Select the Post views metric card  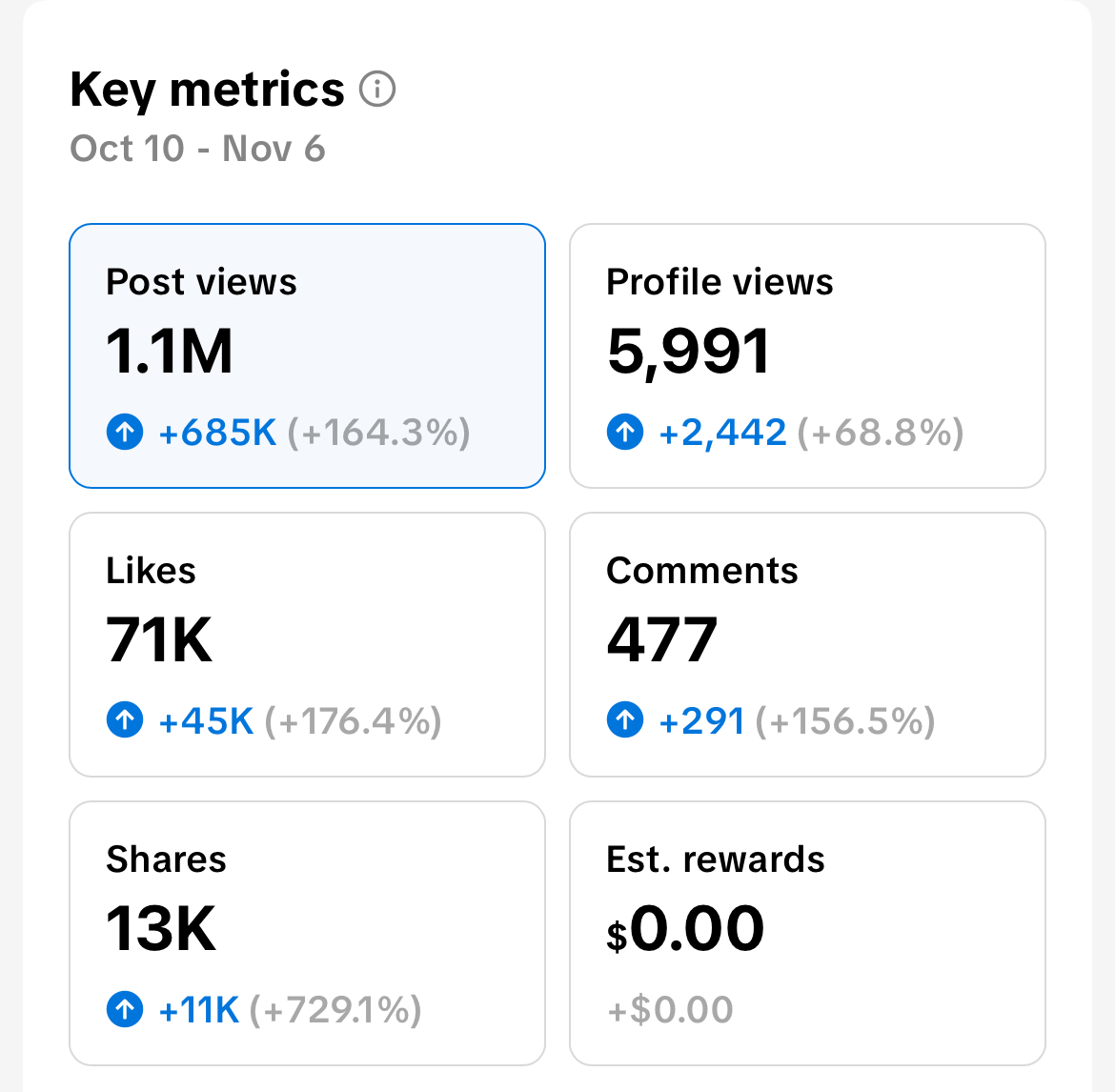pos(306,354)
